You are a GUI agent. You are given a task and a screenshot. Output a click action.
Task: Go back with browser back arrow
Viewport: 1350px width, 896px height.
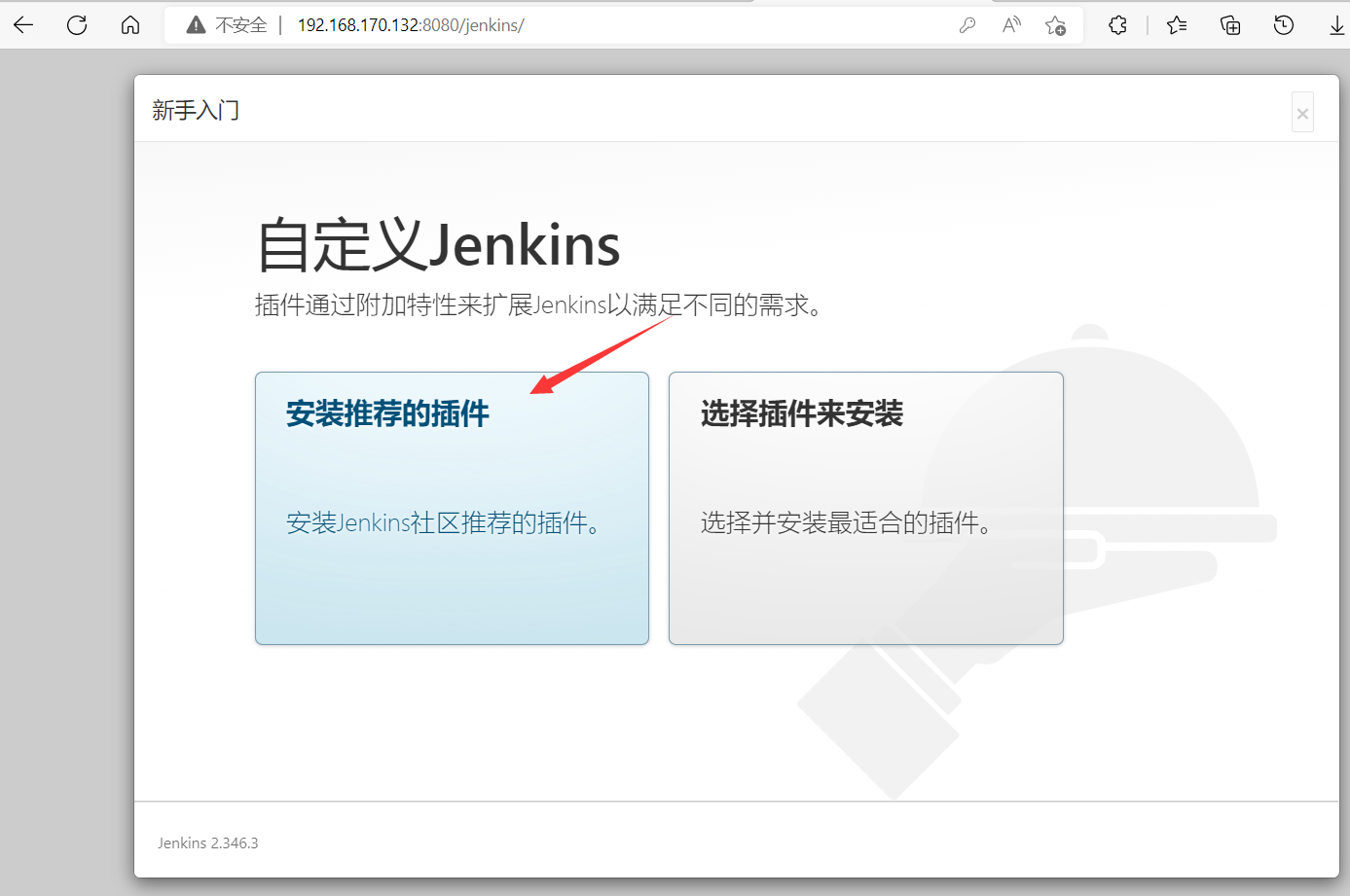[23, 25]
